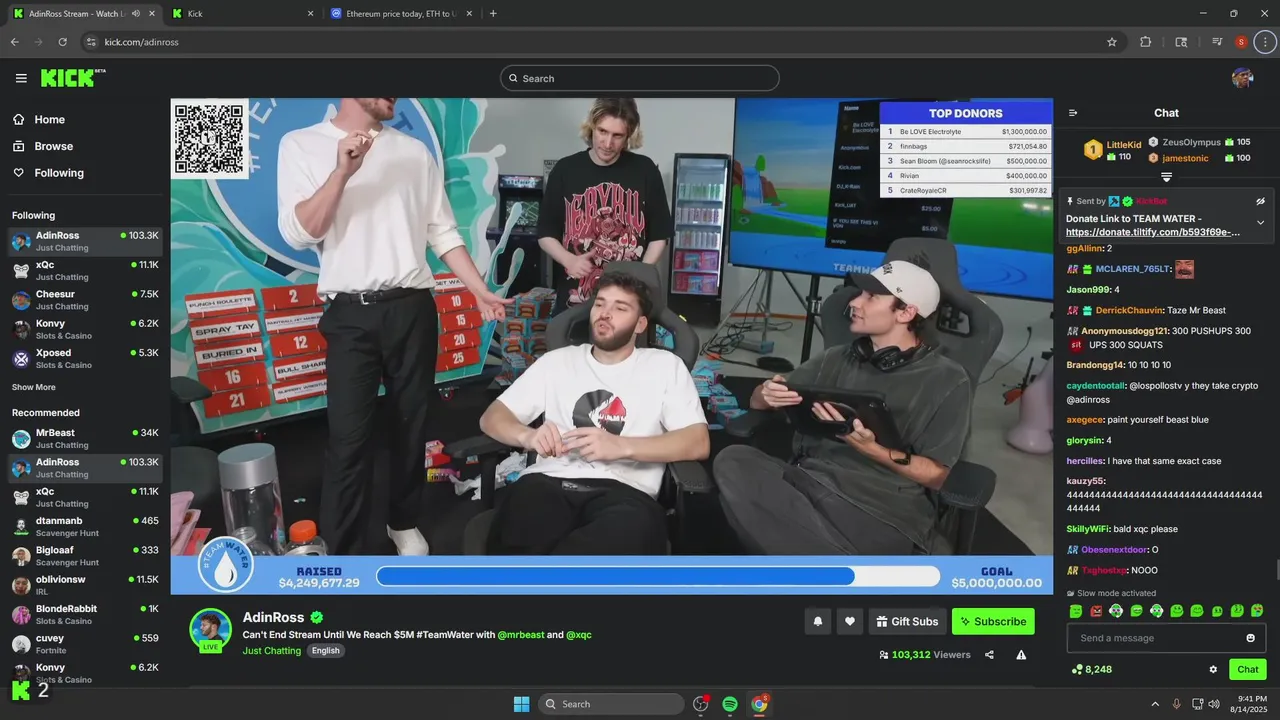The width and height of the screenshot is (1280, 720).
Task: Open oblivionsw channel under Recommended
Action: click(x=85, y=585)
